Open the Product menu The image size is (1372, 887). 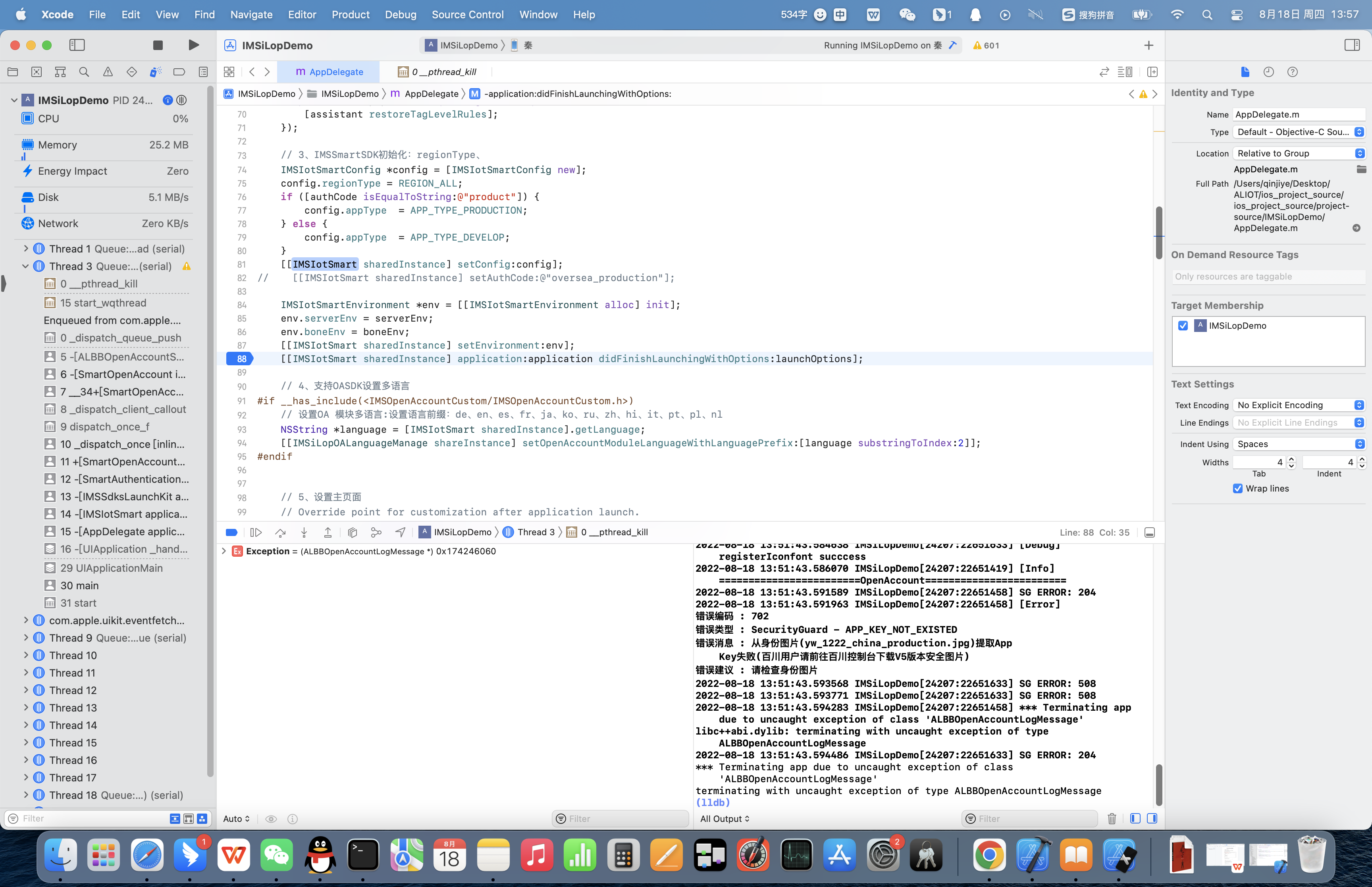(x=351, y=14)
